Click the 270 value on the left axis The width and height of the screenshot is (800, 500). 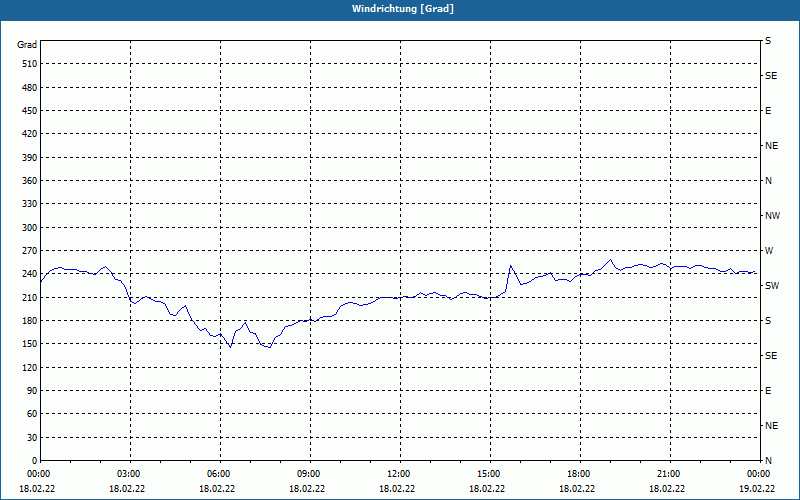(30, 251)
